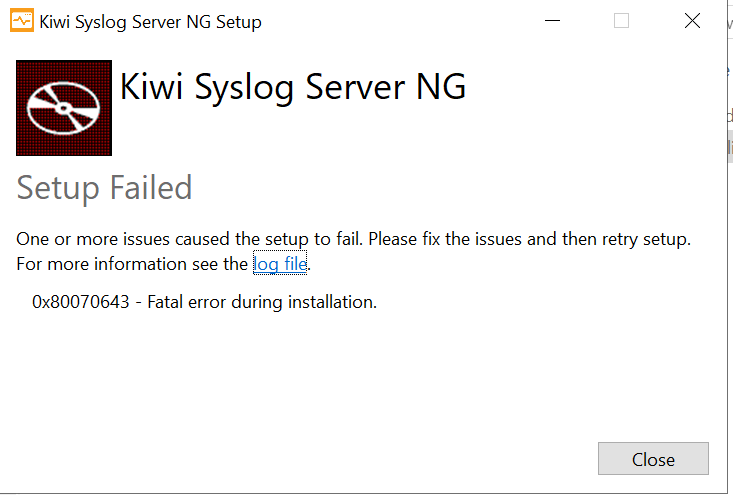Click the large 'Kiwi Syslog Server NG' heading
Image resolution: width=733 pixels, height=495 pixels.
[x=292, y=87]
